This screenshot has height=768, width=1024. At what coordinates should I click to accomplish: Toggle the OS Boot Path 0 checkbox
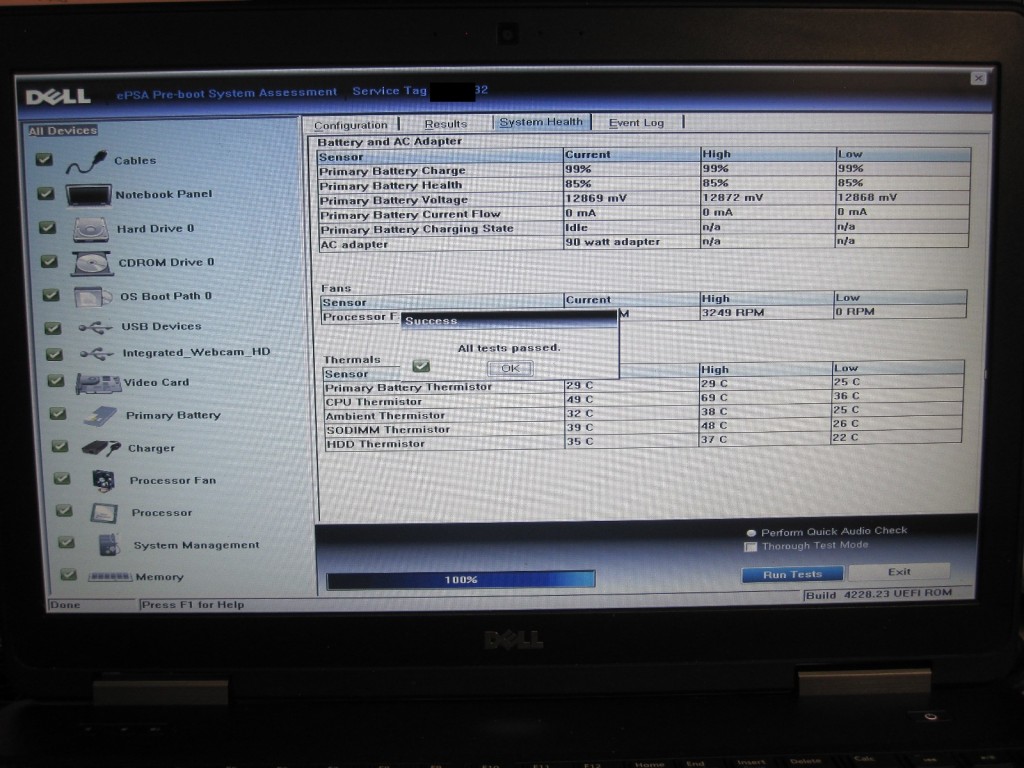(51, 295)
